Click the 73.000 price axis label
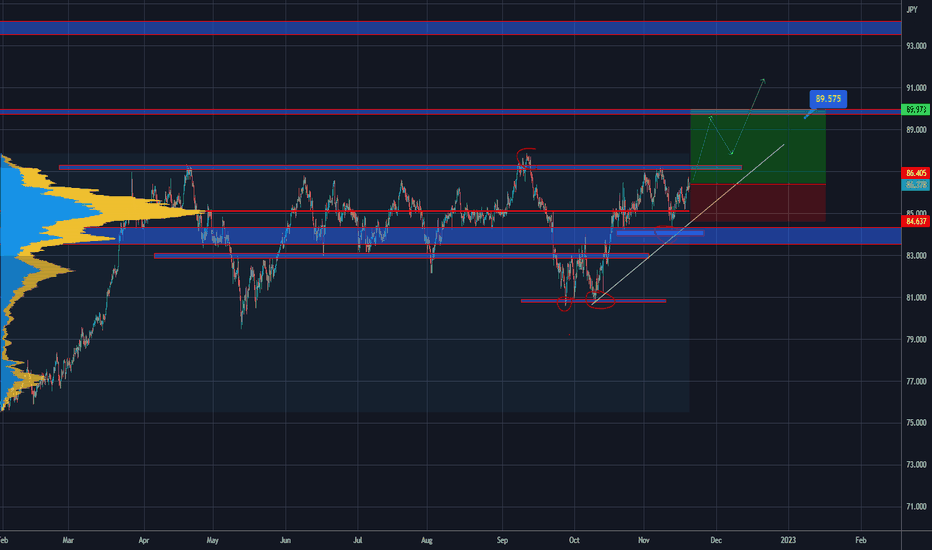 point(916,464)
